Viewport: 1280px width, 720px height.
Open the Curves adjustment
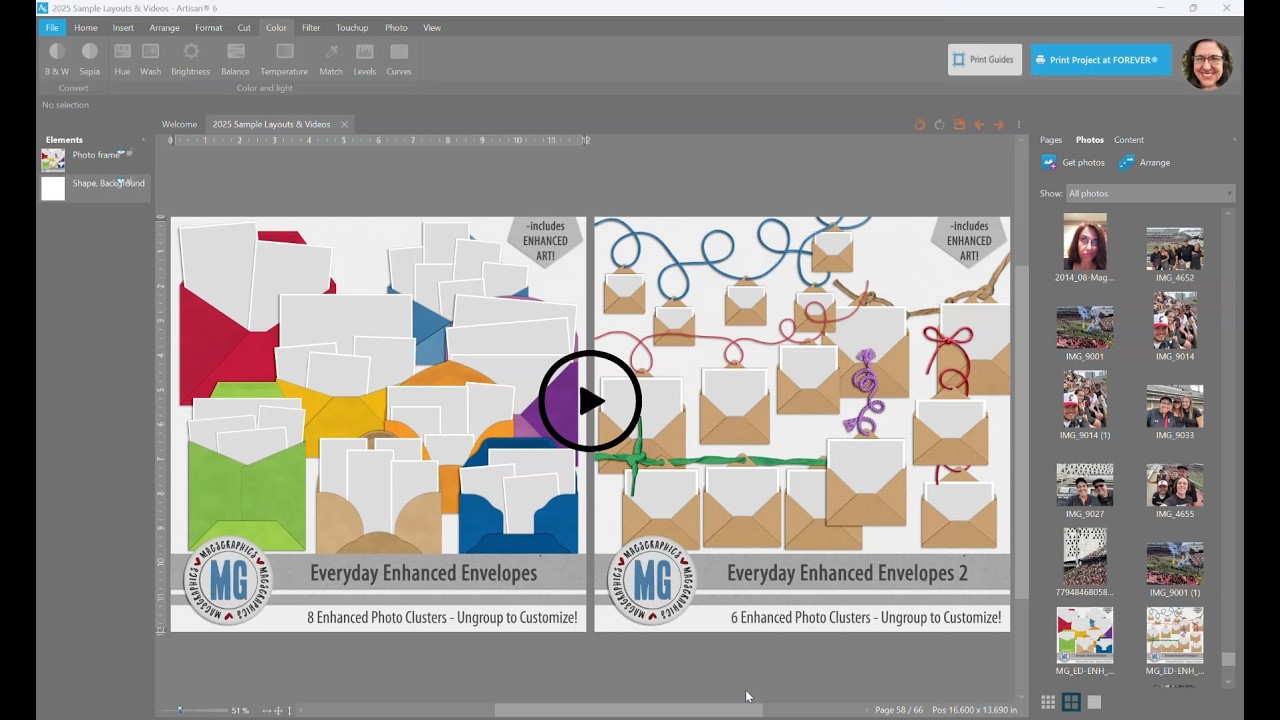coord(399,60)
